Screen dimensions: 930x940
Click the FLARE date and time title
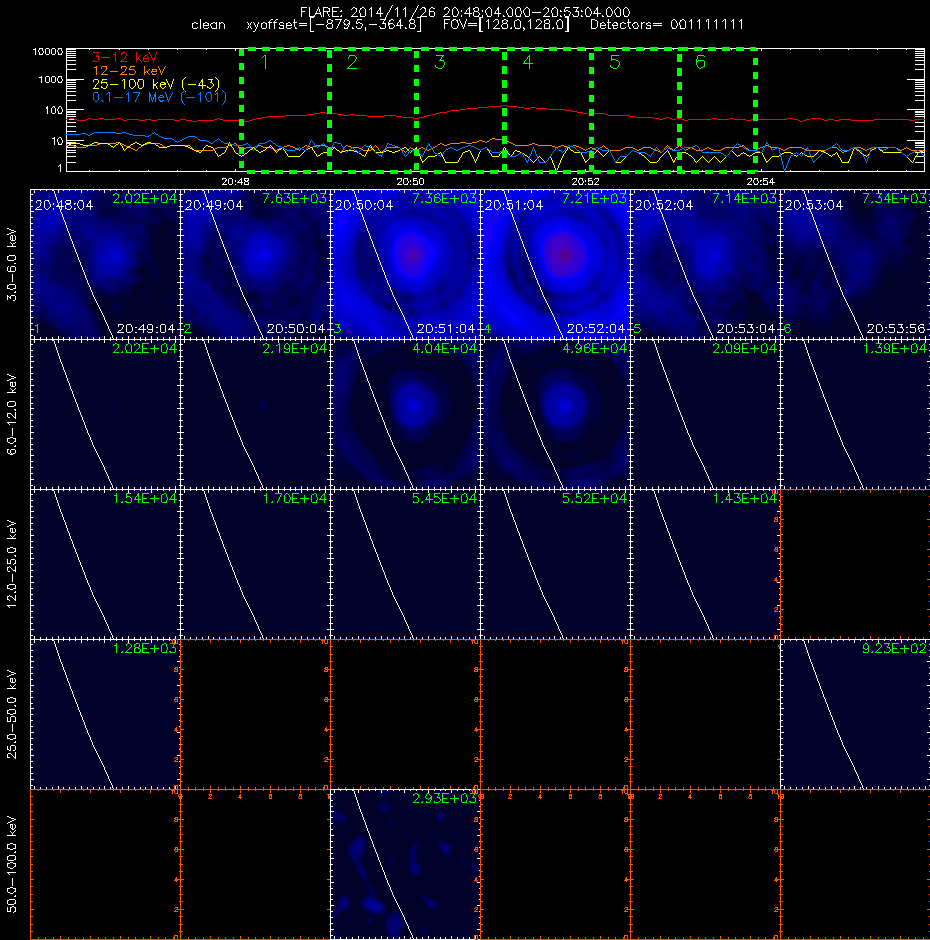[465, 12]
